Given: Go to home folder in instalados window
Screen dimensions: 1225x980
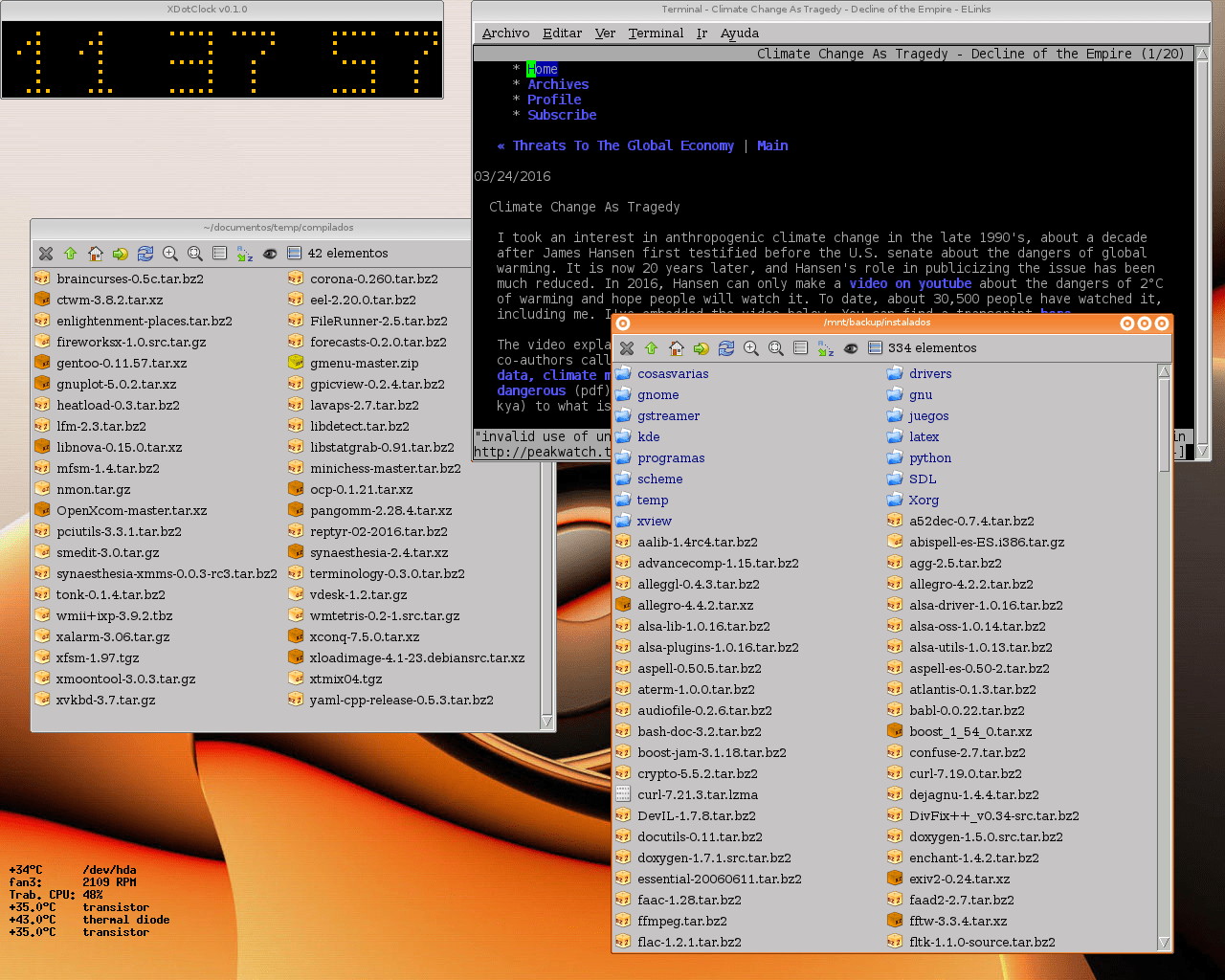Looking at the screenshot, I should coord(676,348).
